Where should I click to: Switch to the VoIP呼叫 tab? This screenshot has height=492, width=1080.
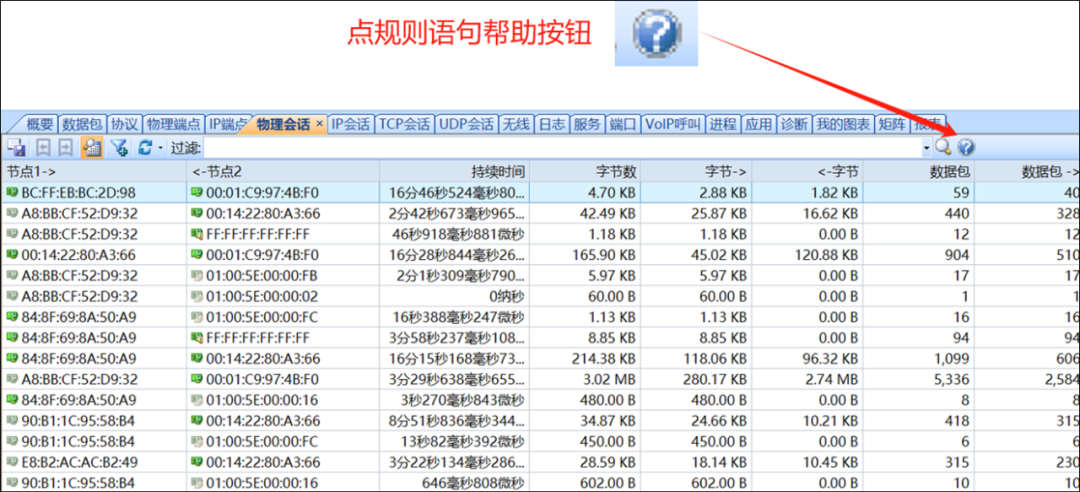point(673,125)
